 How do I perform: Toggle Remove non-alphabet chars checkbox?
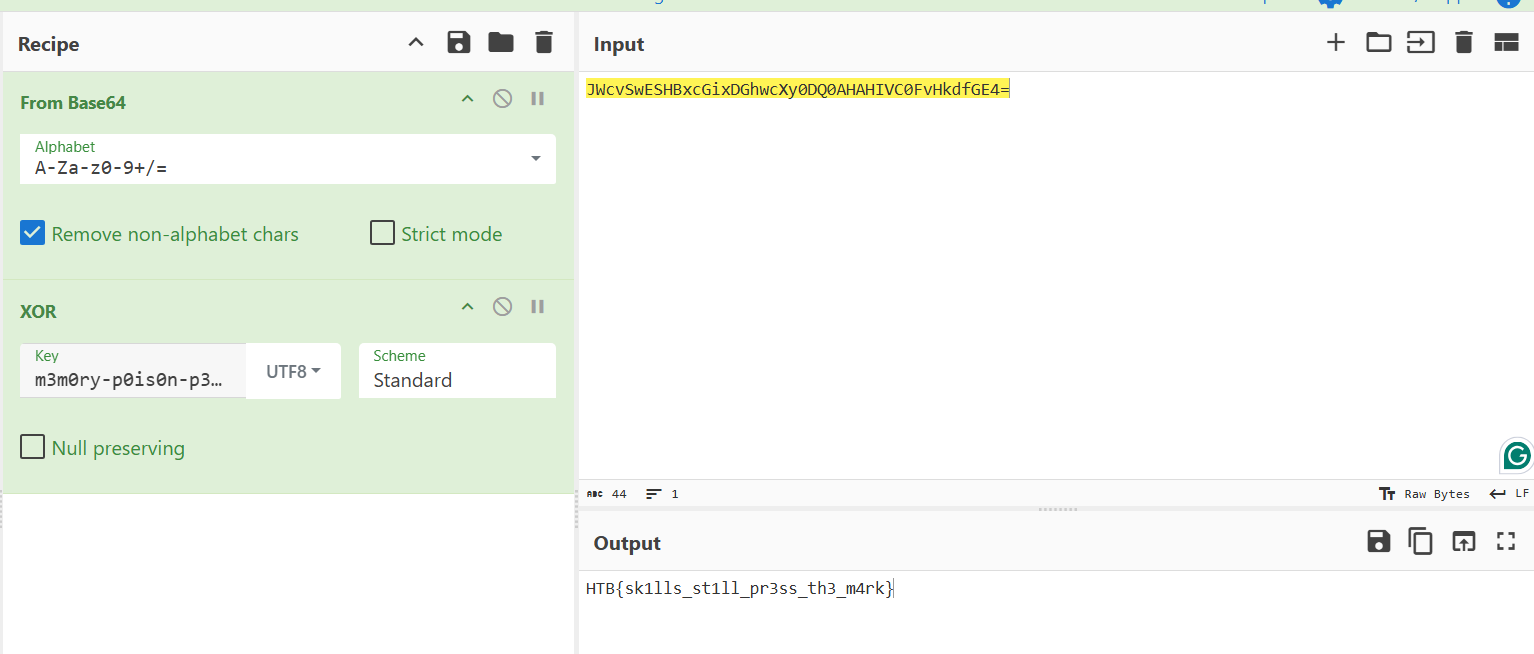[x=33, y=234]
